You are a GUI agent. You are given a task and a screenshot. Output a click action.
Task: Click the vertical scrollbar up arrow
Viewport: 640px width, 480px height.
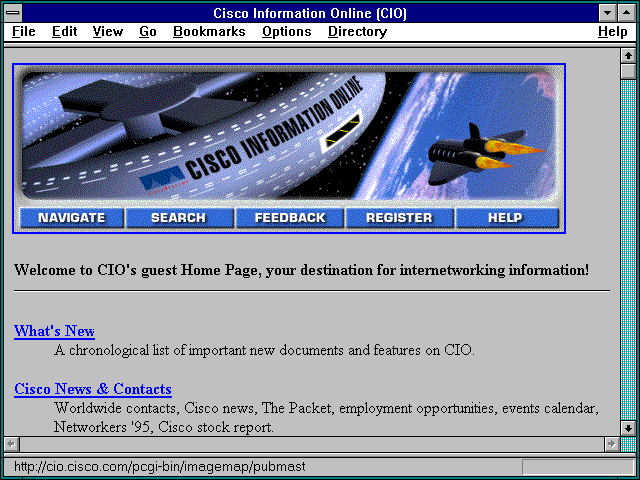628,56
